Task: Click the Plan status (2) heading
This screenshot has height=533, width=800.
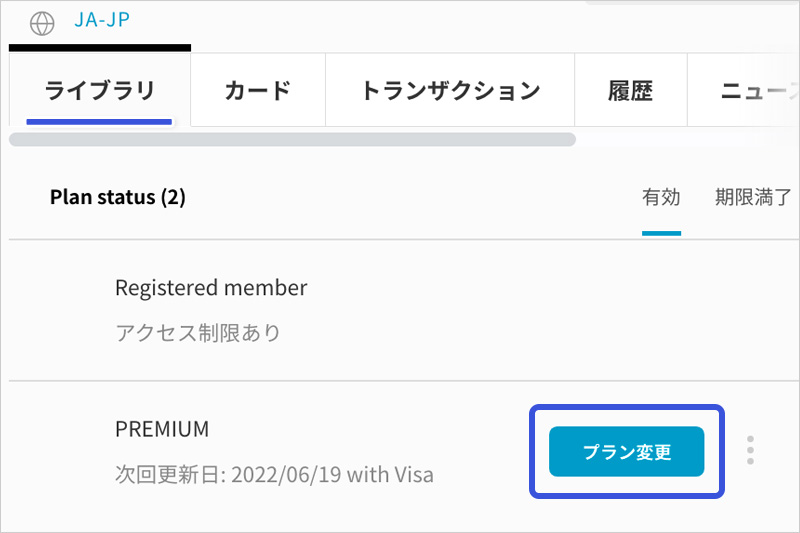Action: point(118,197)
